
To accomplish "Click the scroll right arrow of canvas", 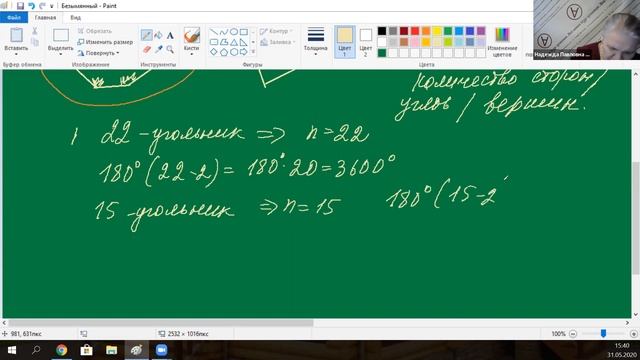I will 627,323.
